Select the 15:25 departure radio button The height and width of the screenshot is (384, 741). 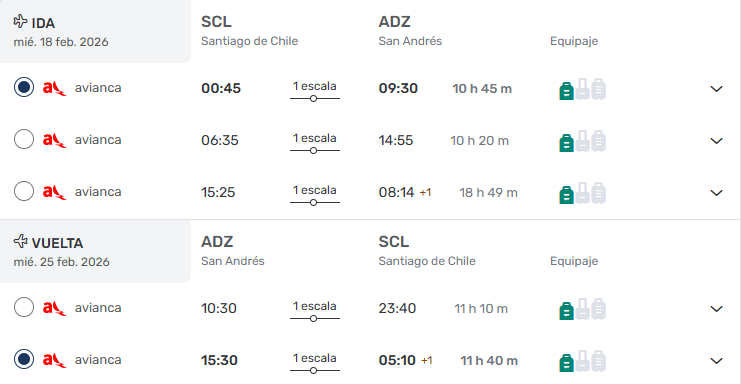tap(24, 191)
